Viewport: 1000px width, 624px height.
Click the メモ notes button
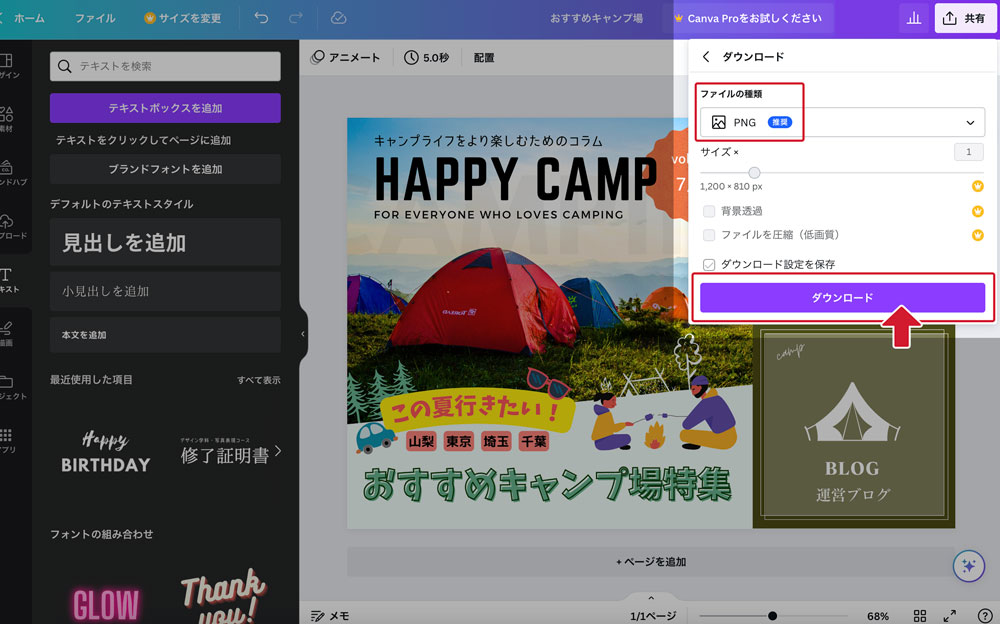pyautogui.click(x=330, y=616)
